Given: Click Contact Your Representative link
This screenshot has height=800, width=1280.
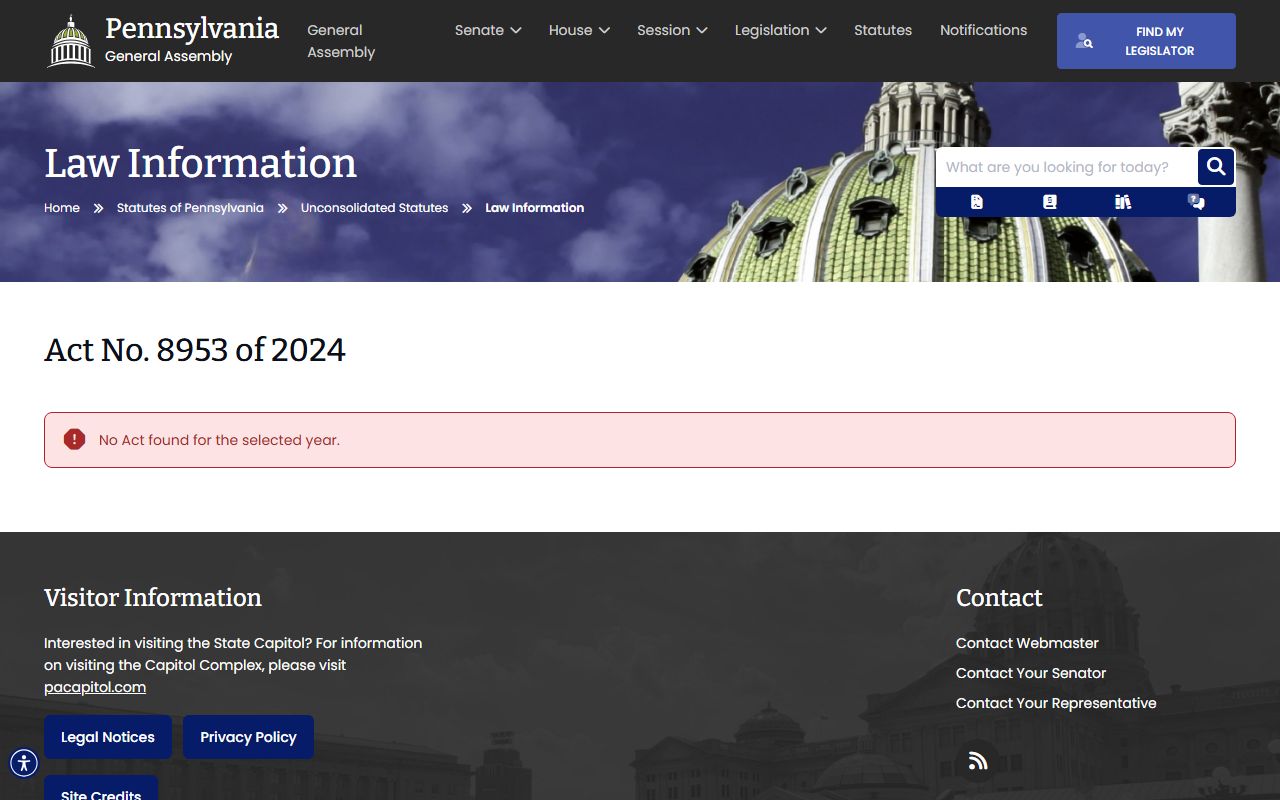Looking at the screenshot, I should pos(1056,703).
